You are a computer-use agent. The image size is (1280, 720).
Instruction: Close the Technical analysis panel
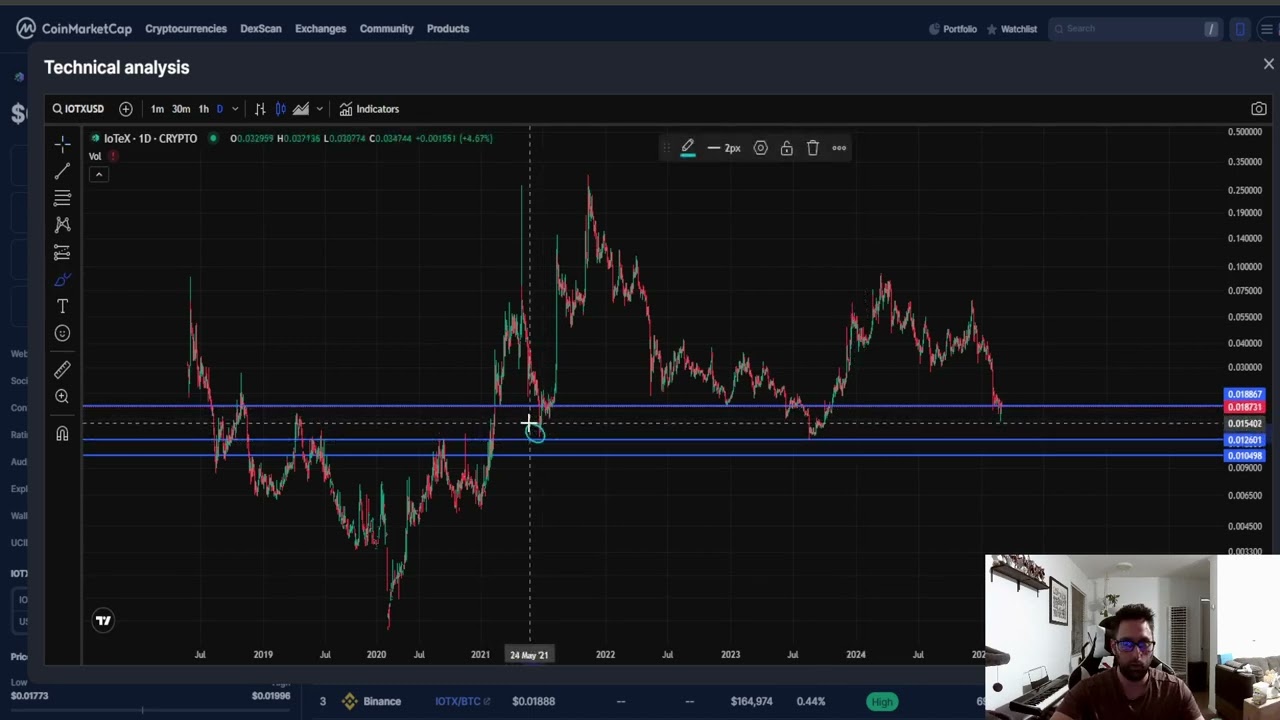pos(1268,64)
